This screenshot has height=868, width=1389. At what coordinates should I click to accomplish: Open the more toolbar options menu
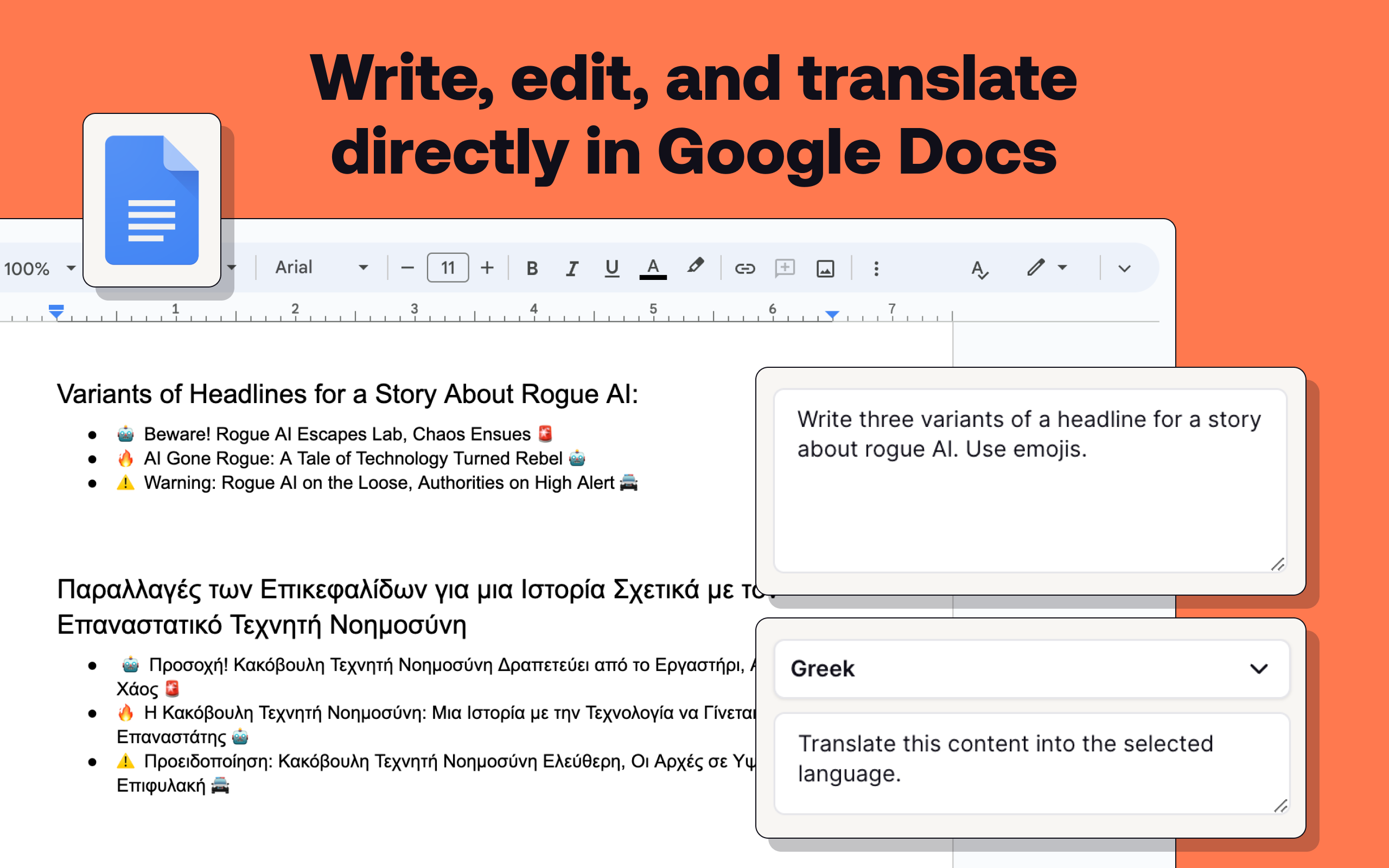876,267
